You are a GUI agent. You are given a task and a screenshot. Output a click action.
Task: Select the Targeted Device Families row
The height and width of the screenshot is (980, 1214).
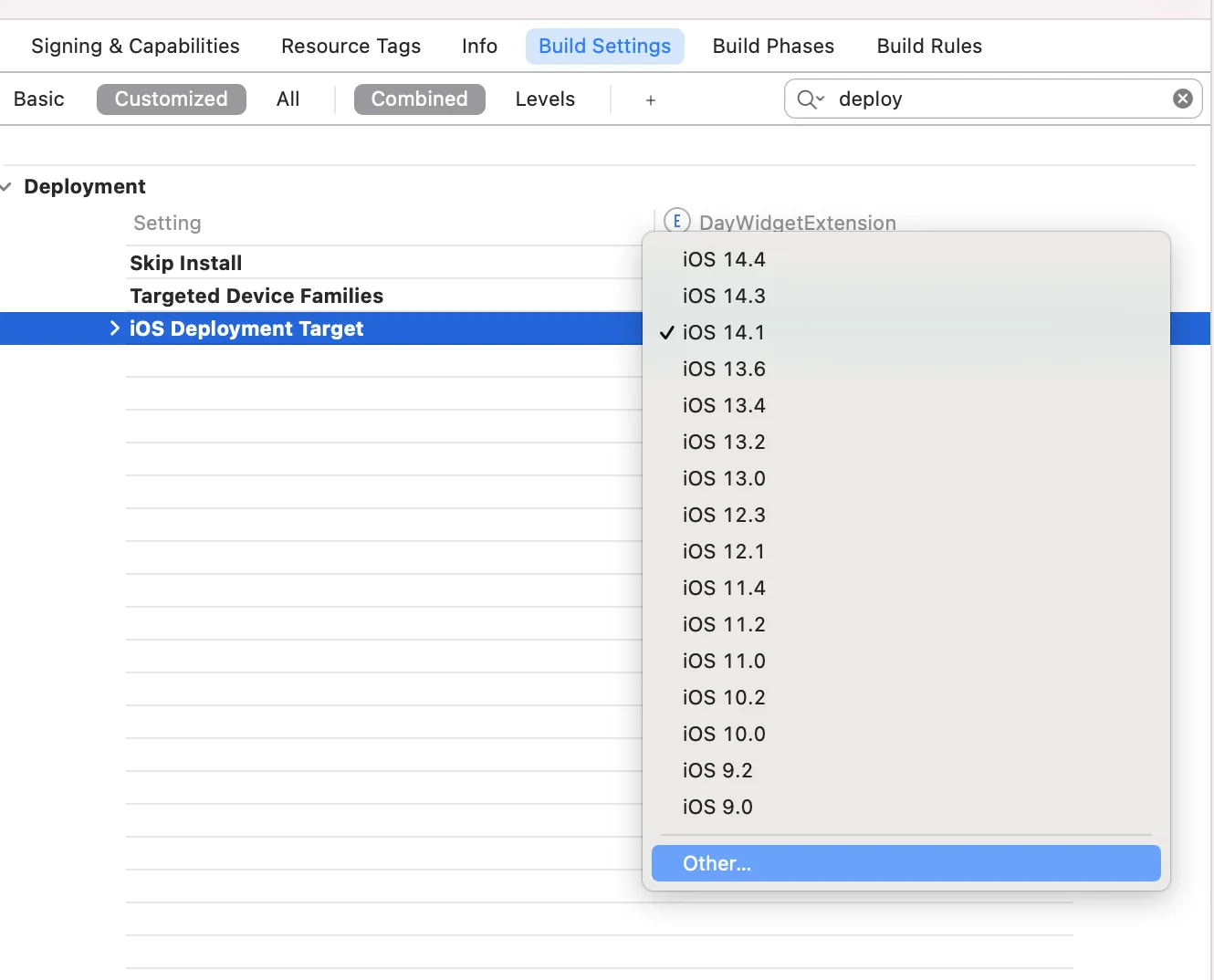tap(256, 297)
